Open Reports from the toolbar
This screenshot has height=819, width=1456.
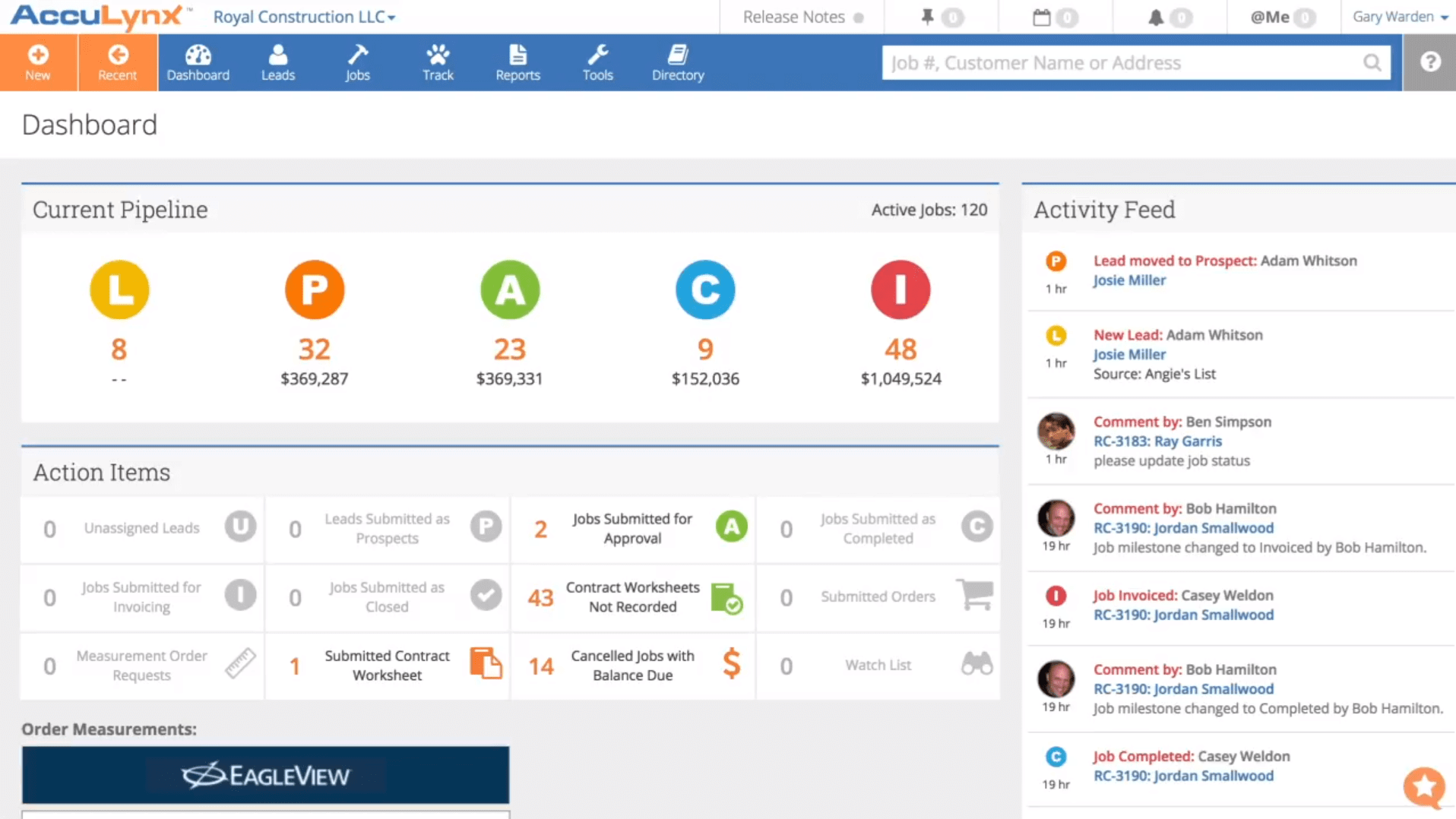click(x=518, y=61)
